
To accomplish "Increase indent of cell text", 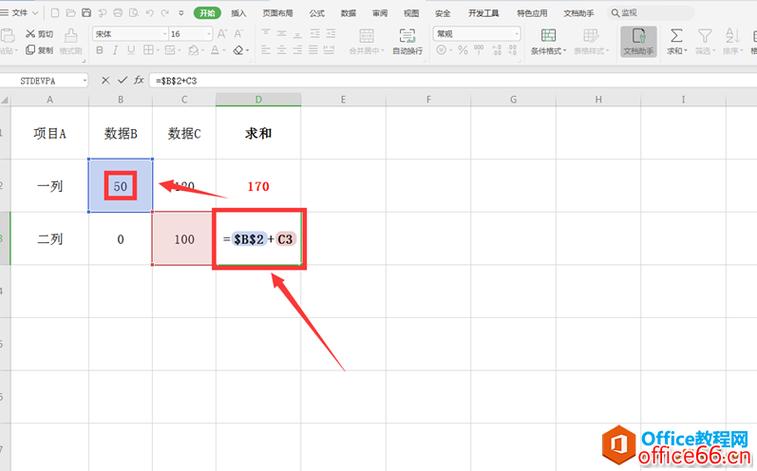I will pos(331,33).
